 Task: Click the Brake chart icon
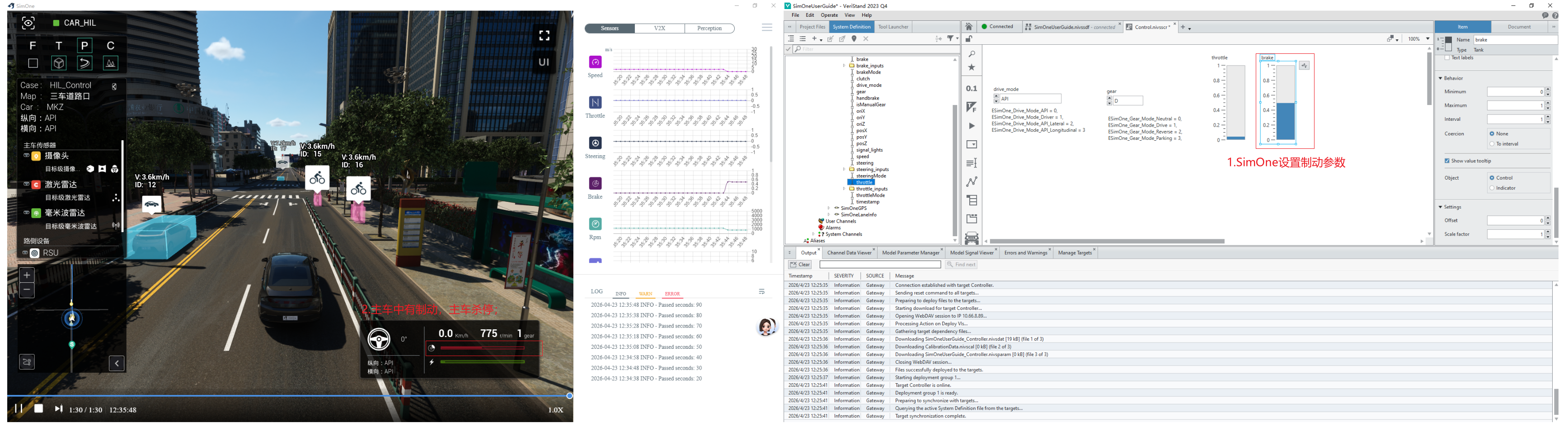pos(595,183)
